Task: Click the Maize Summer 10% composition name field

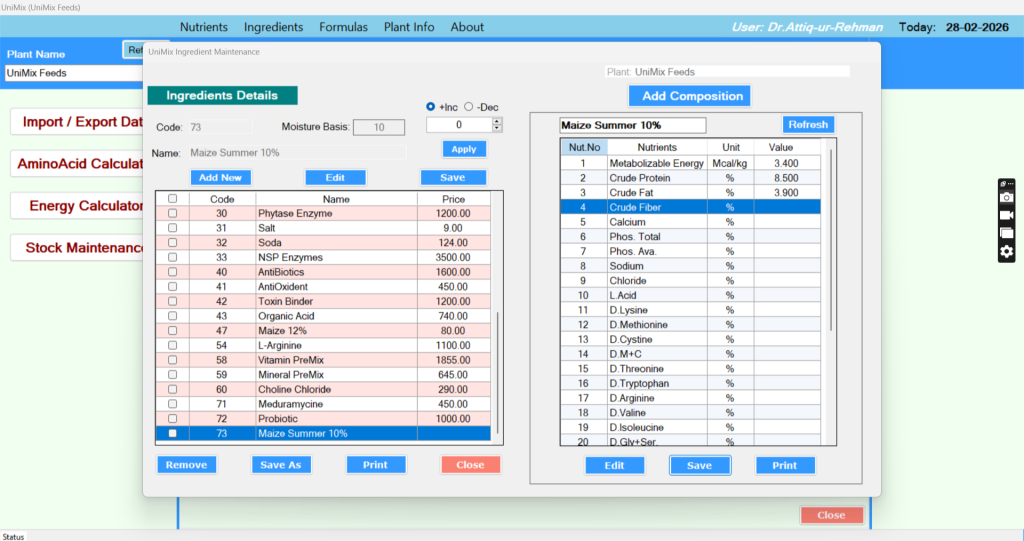Action: pyautogui.click(x=632, y=126)
